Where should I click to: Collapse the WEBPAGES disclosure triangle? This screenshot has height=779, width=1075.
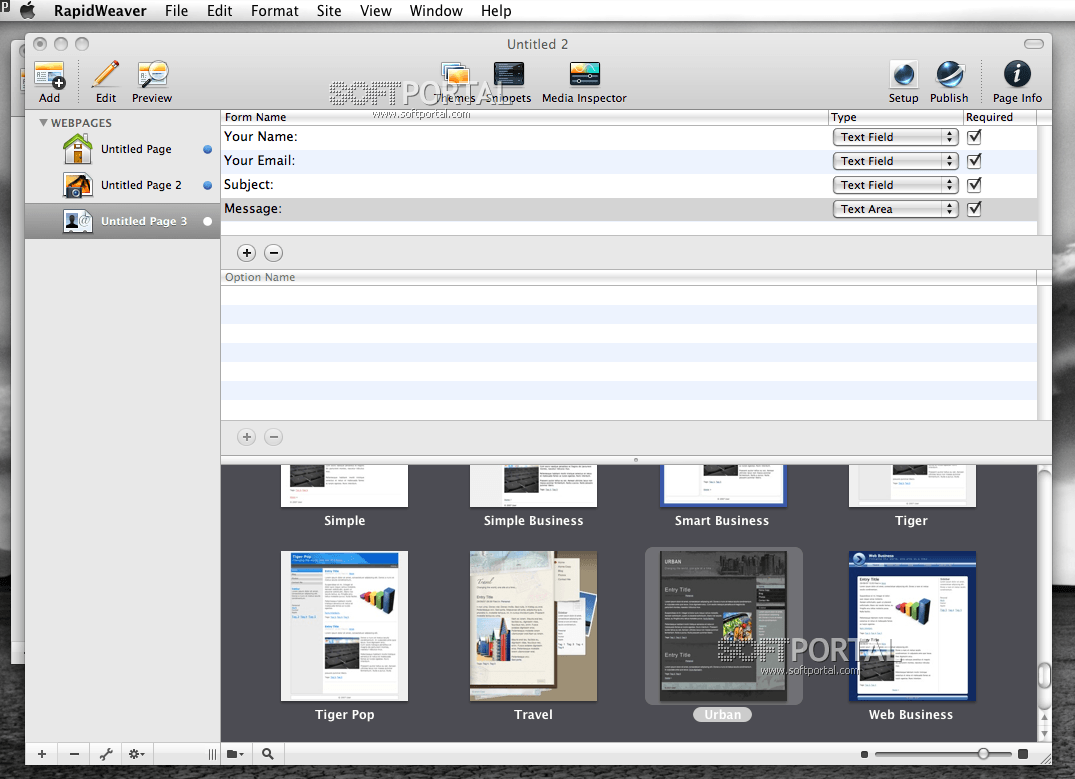coord(43,123)
